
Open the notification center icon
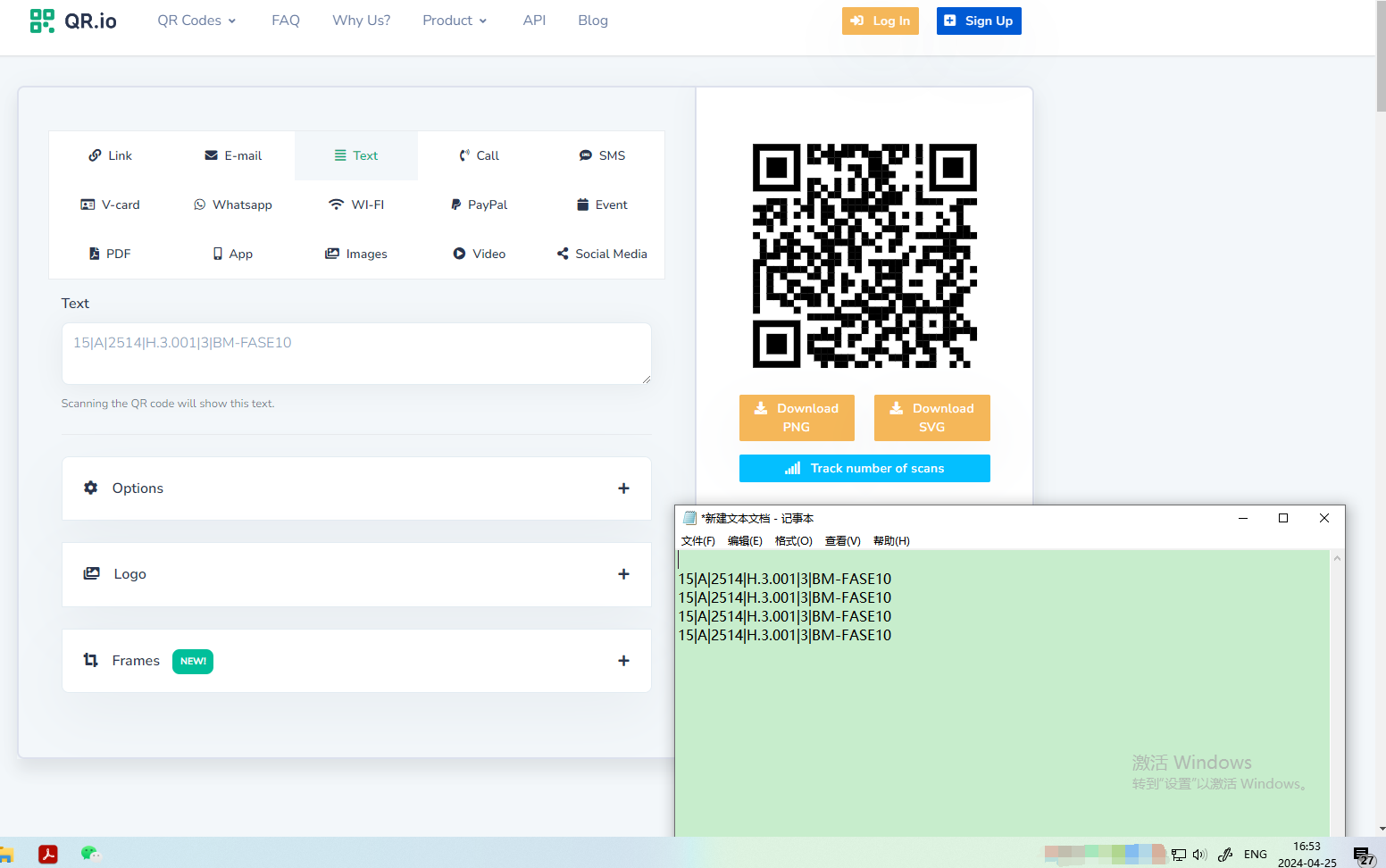coord(1364,855)
